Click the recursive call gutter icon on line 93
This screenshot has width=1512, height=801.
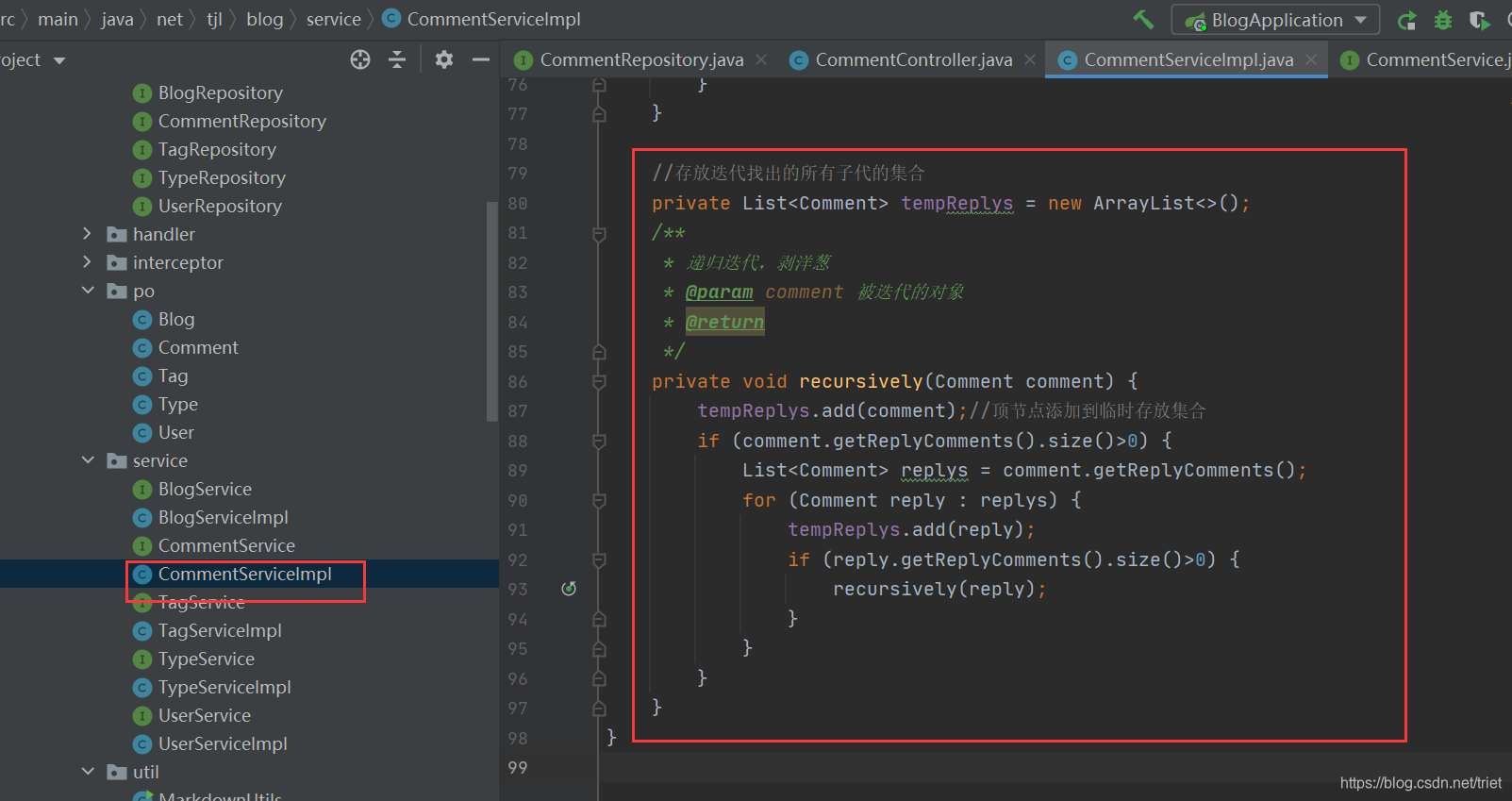[569, 589]
